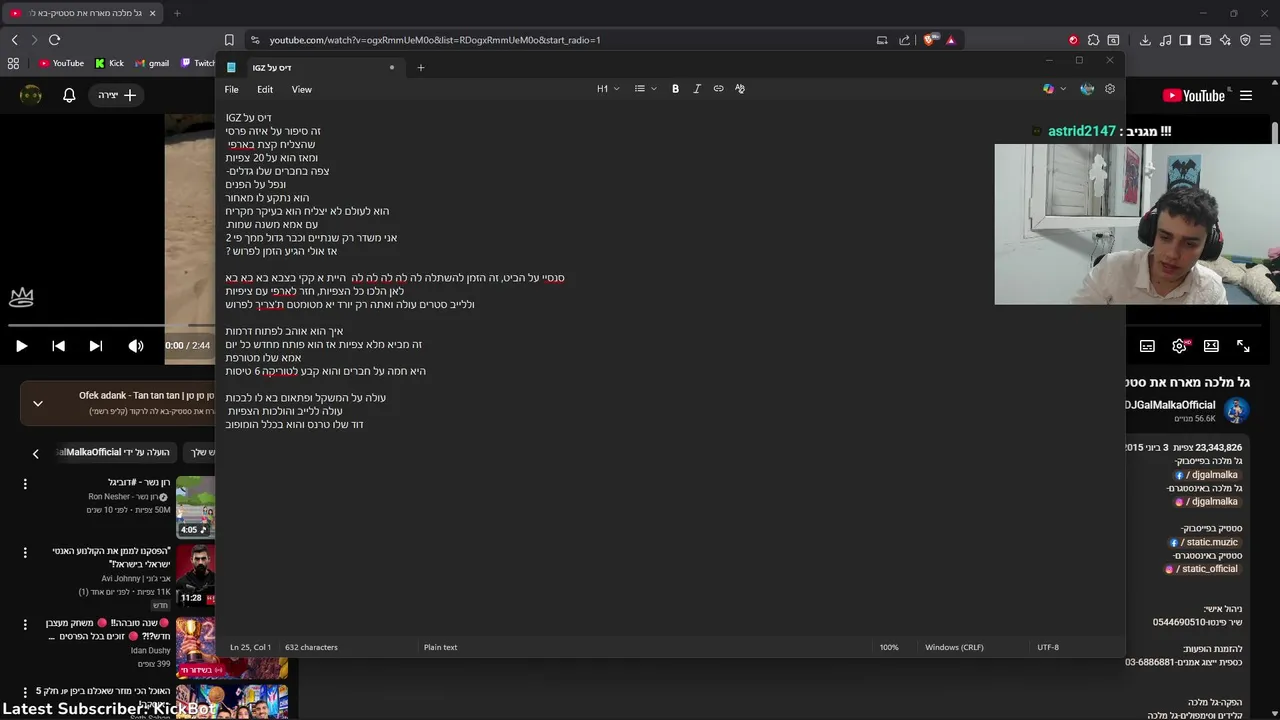Play the YouTube video
Viewport: 1280px width, 720px height.
21,346
